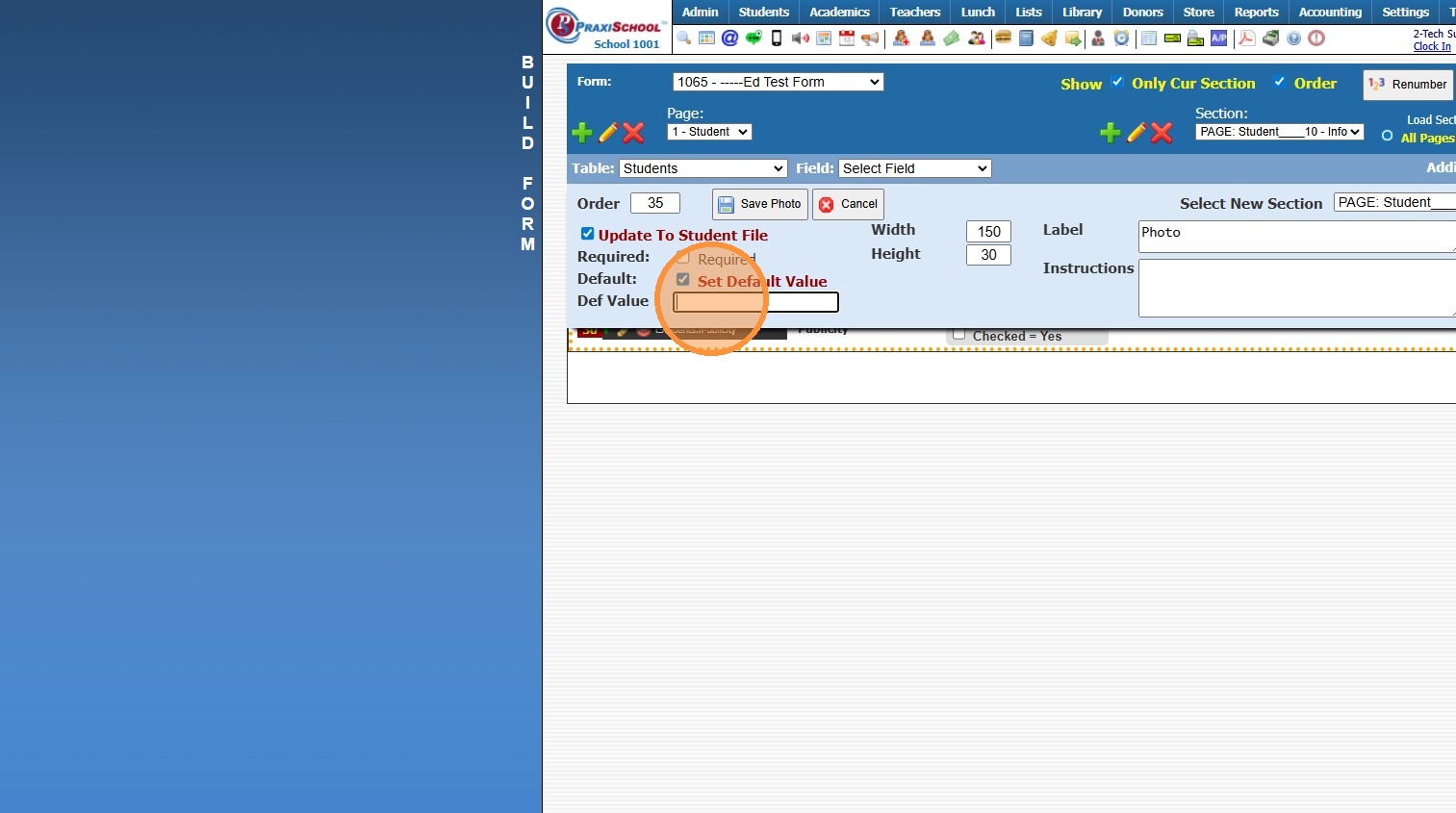The width and height of the screenshot is (1456, 813).
Task: Click the mobile phone icon
Action: (777, 38)
